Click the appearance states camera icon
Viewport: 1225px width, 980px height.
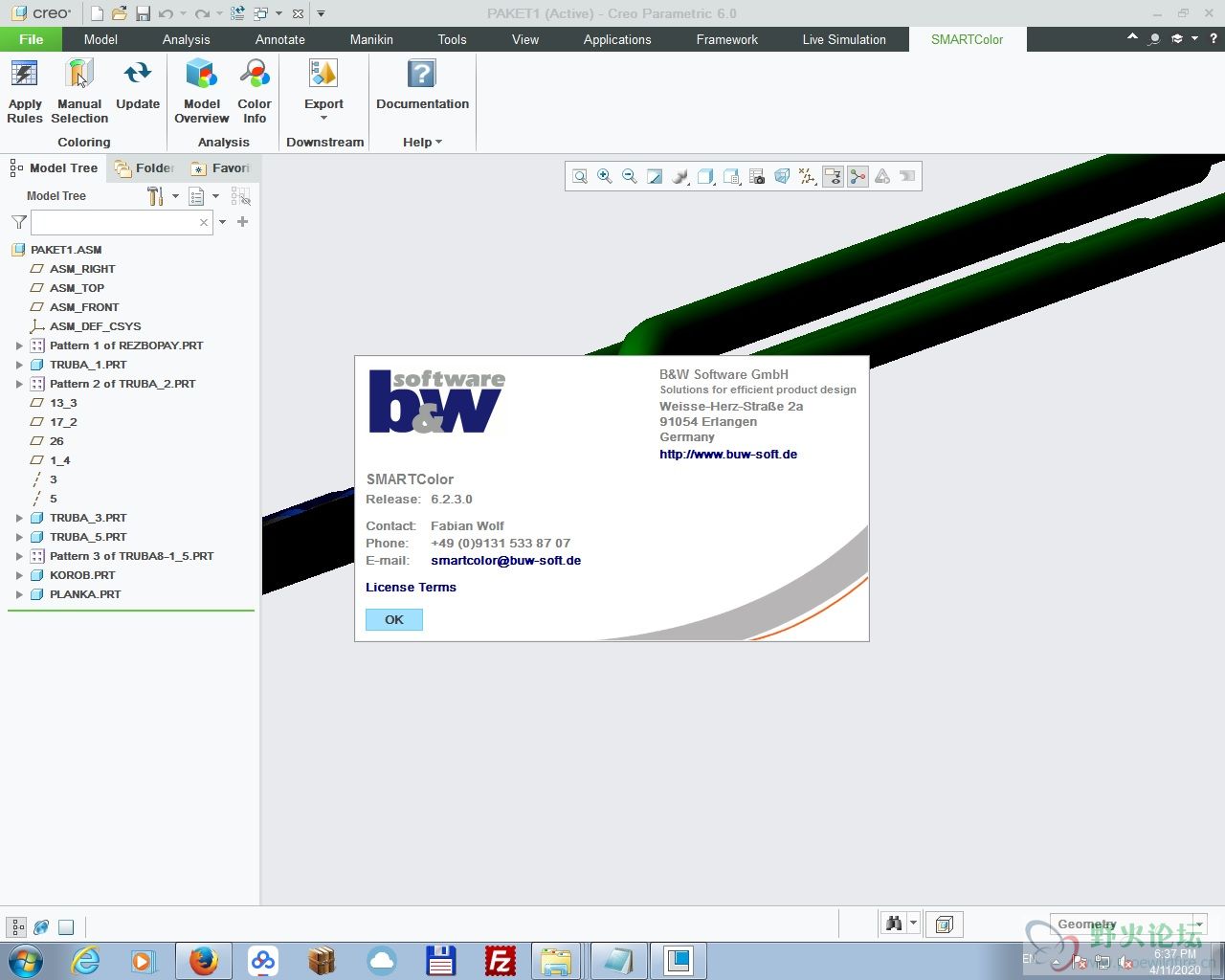[x=757, y=176]
